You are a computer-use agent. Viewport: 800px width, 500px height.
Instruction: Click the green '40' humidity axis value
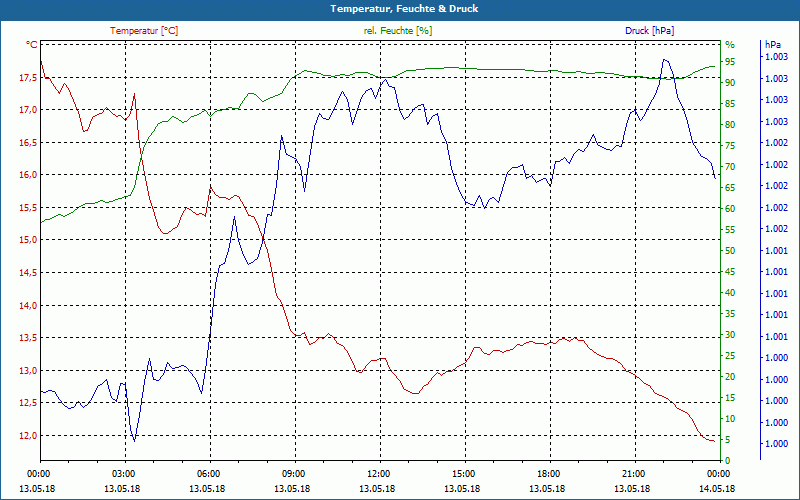coord(730,293)
